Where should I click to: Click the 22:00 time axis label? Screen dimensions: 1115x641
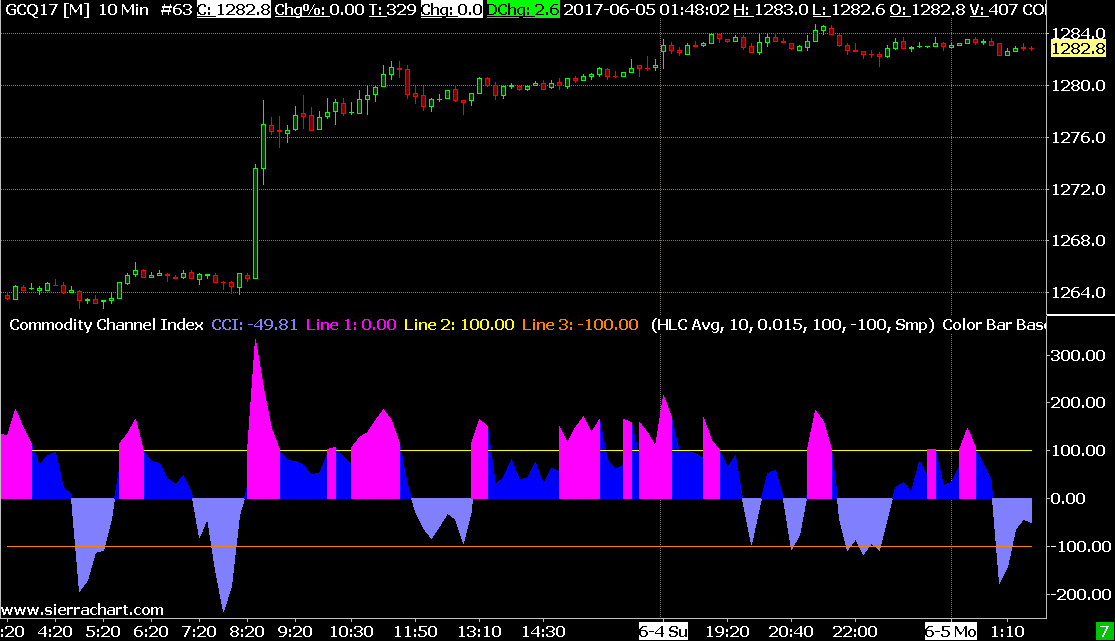point(855,632)
